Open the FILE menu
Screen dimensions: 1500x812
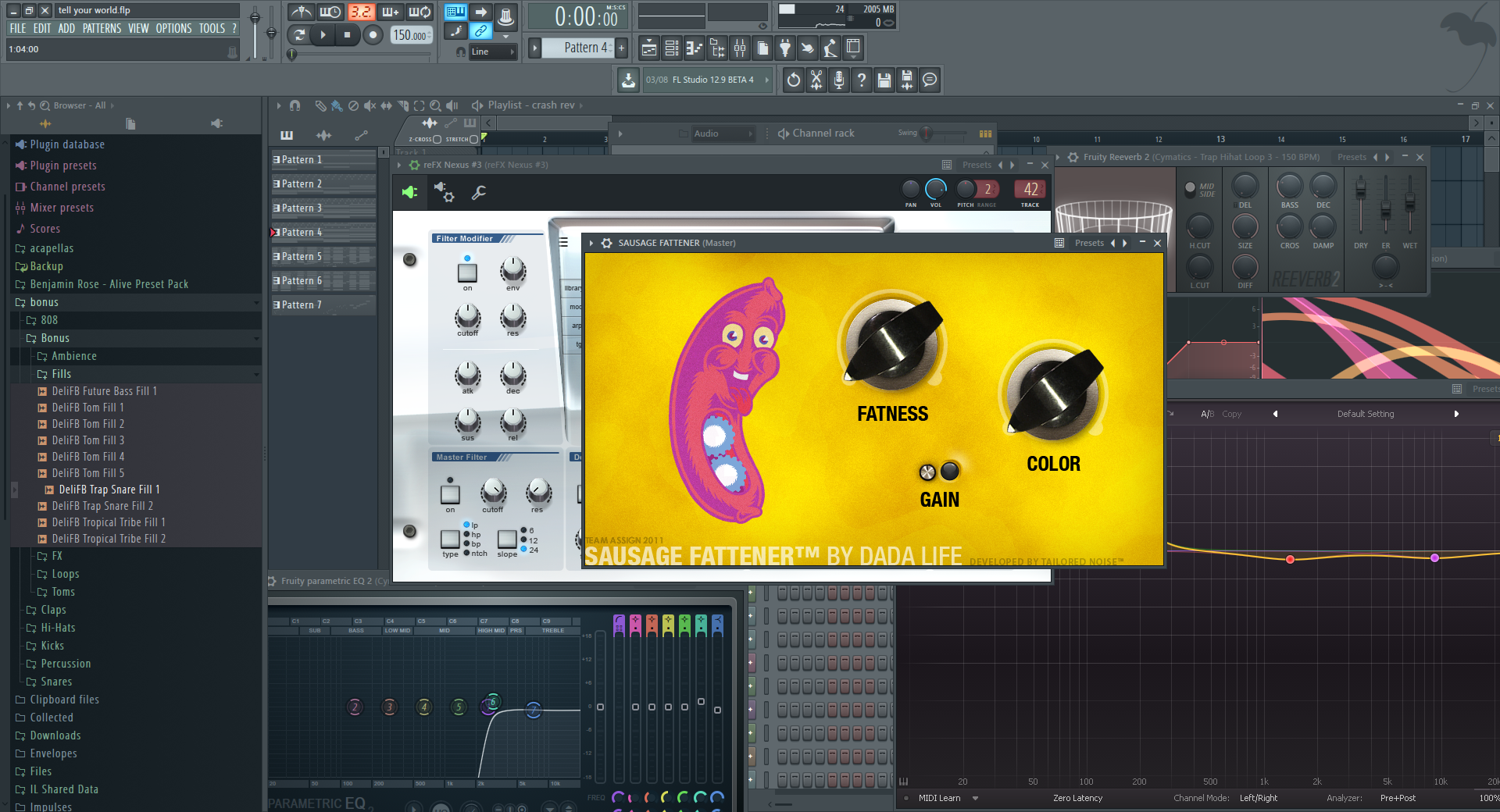tap(18, 29)
